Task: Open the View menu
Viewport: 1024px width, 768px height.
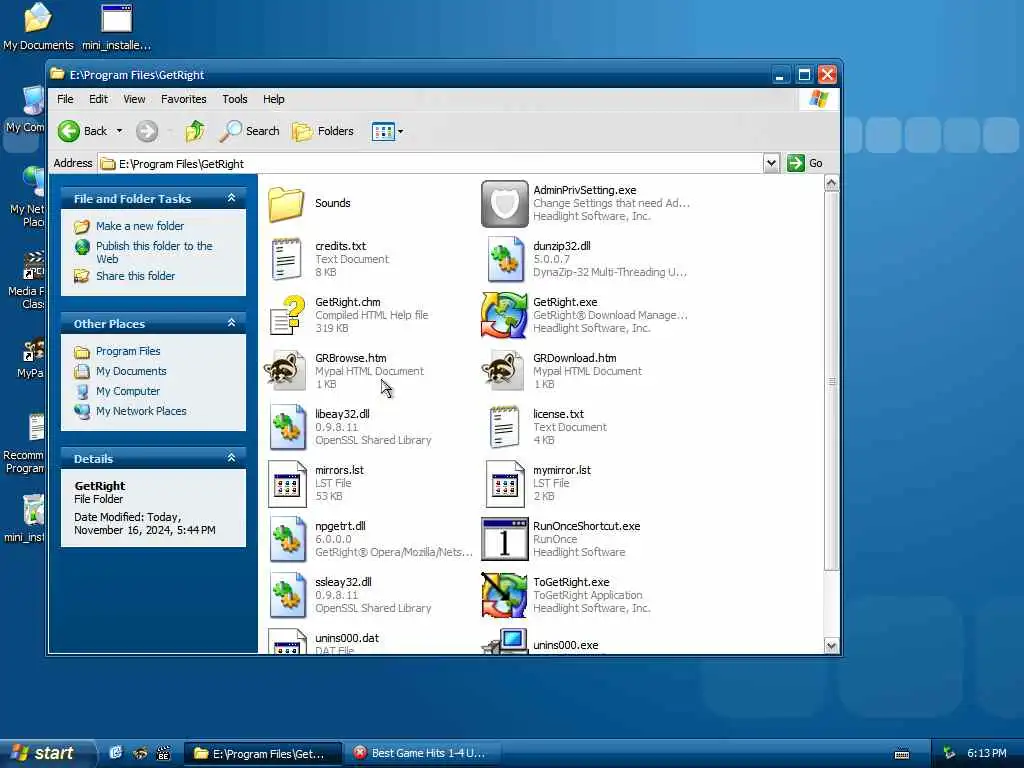Action: (134, 99)
